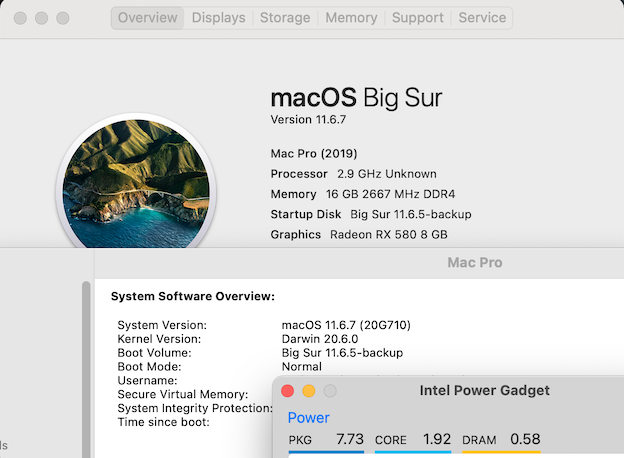This screenshot has width=624, height=458.
Task: Minimize the Intel Power Gadget window
Action: point(309,391)
